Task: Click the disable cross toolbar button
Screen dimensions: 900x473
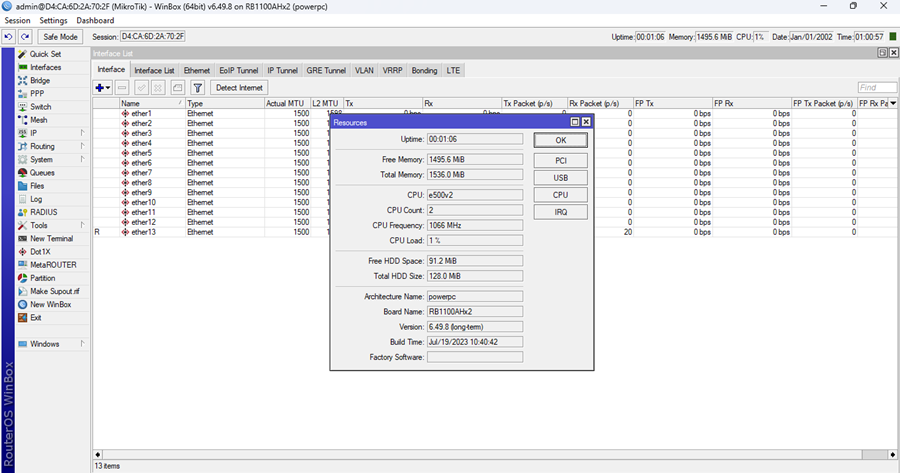Action: point(158,88)
